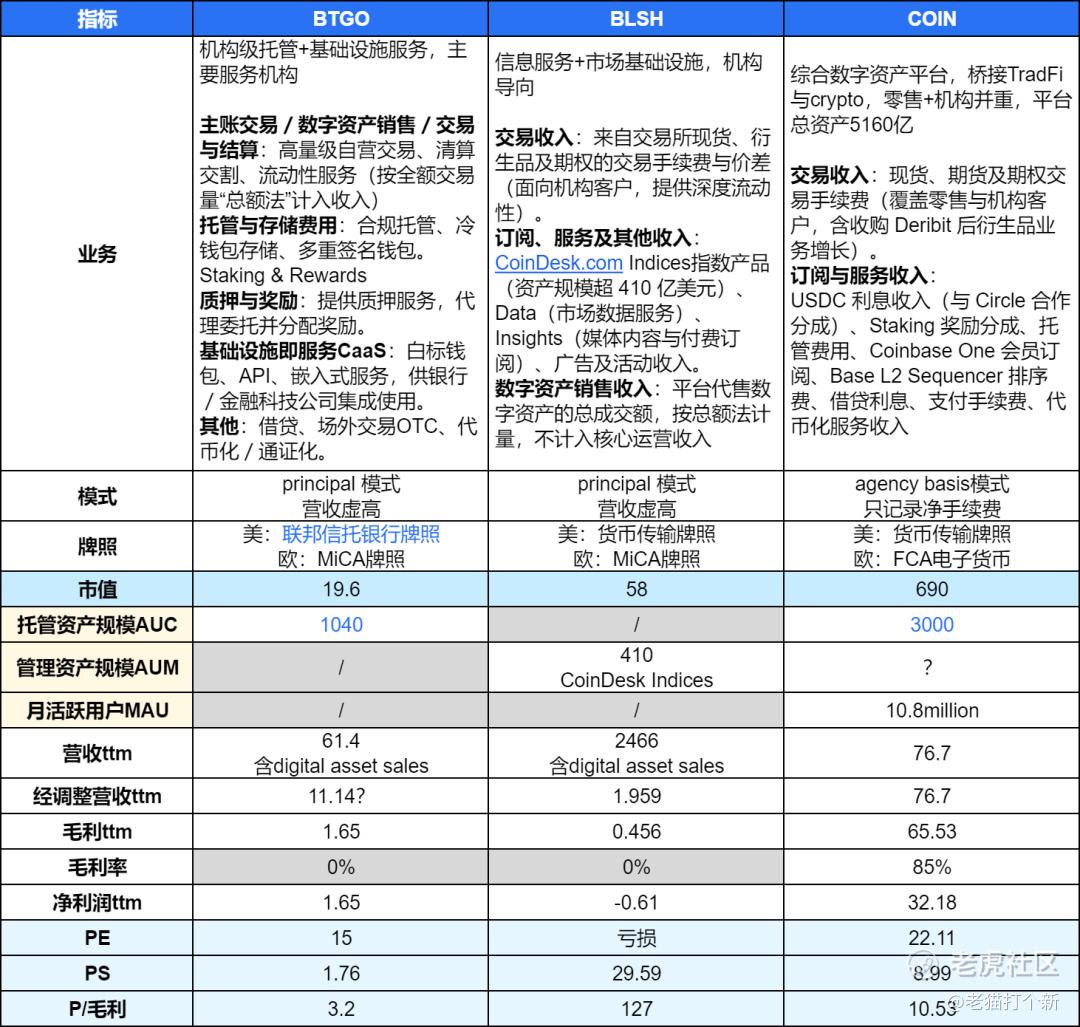Select BLSH revenue cell 2466

pos(636,753)
